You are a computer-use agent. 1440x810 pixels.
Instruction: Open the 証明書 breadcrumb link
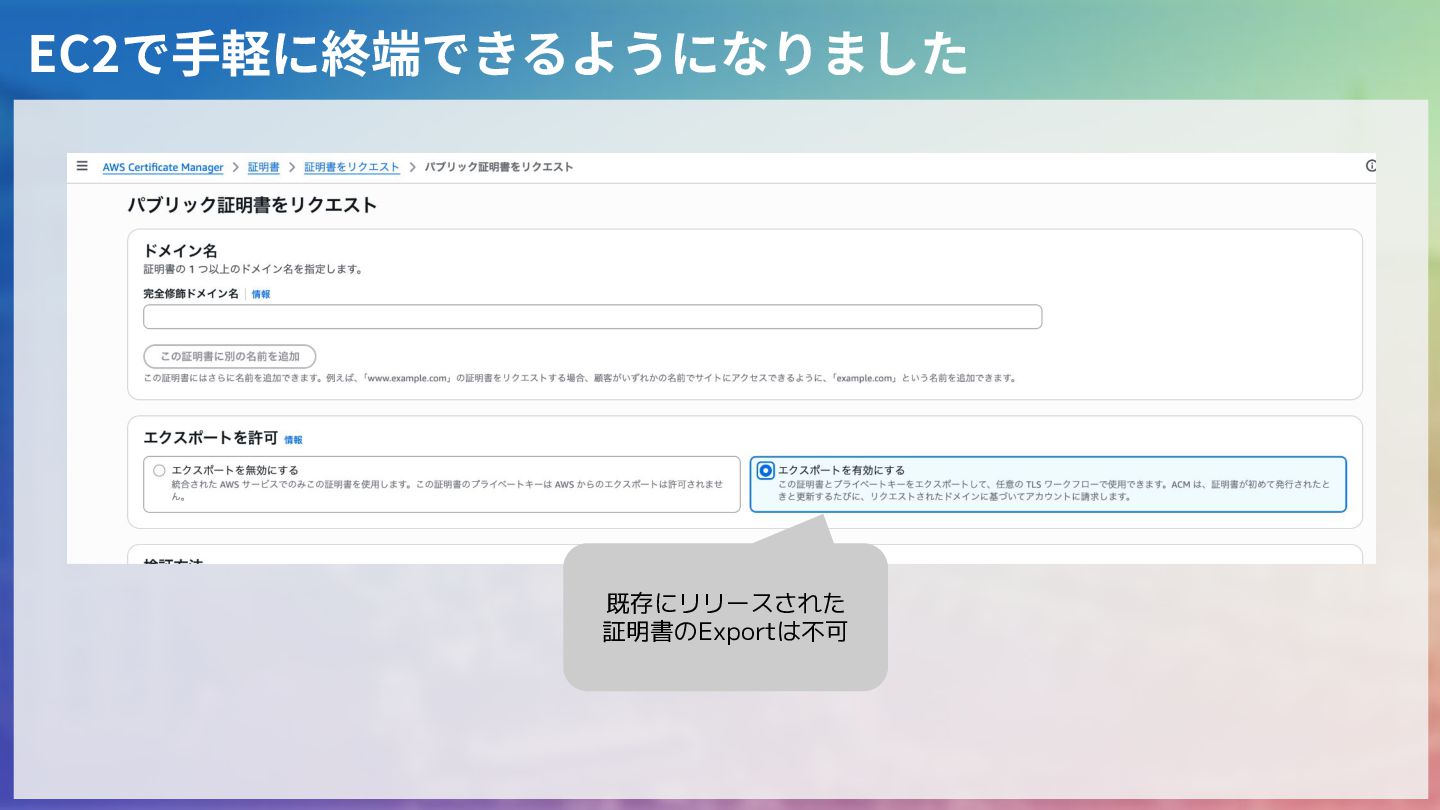pos(264,167)
